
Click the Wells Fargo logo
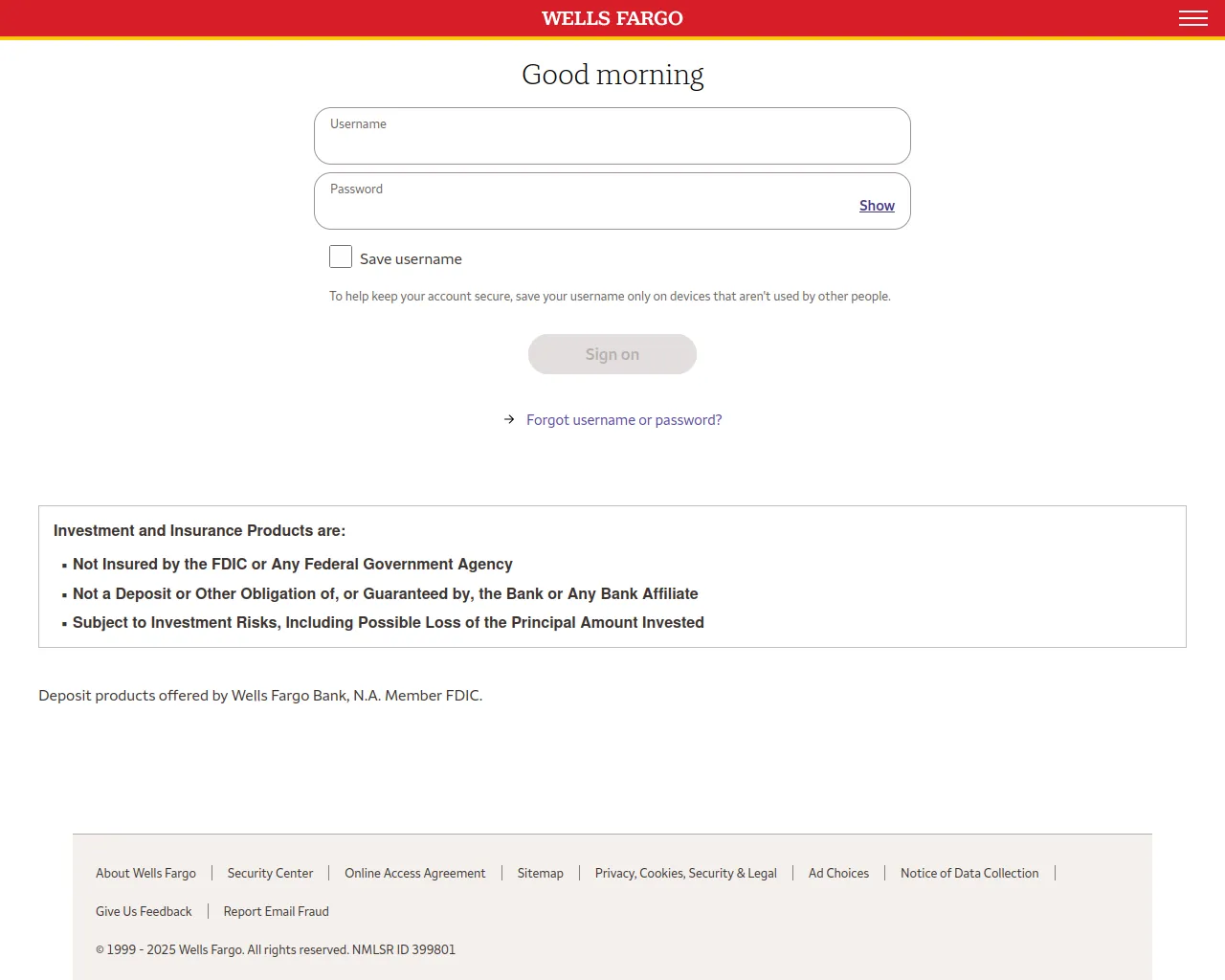pyautogui.click(x=612, y=18)
